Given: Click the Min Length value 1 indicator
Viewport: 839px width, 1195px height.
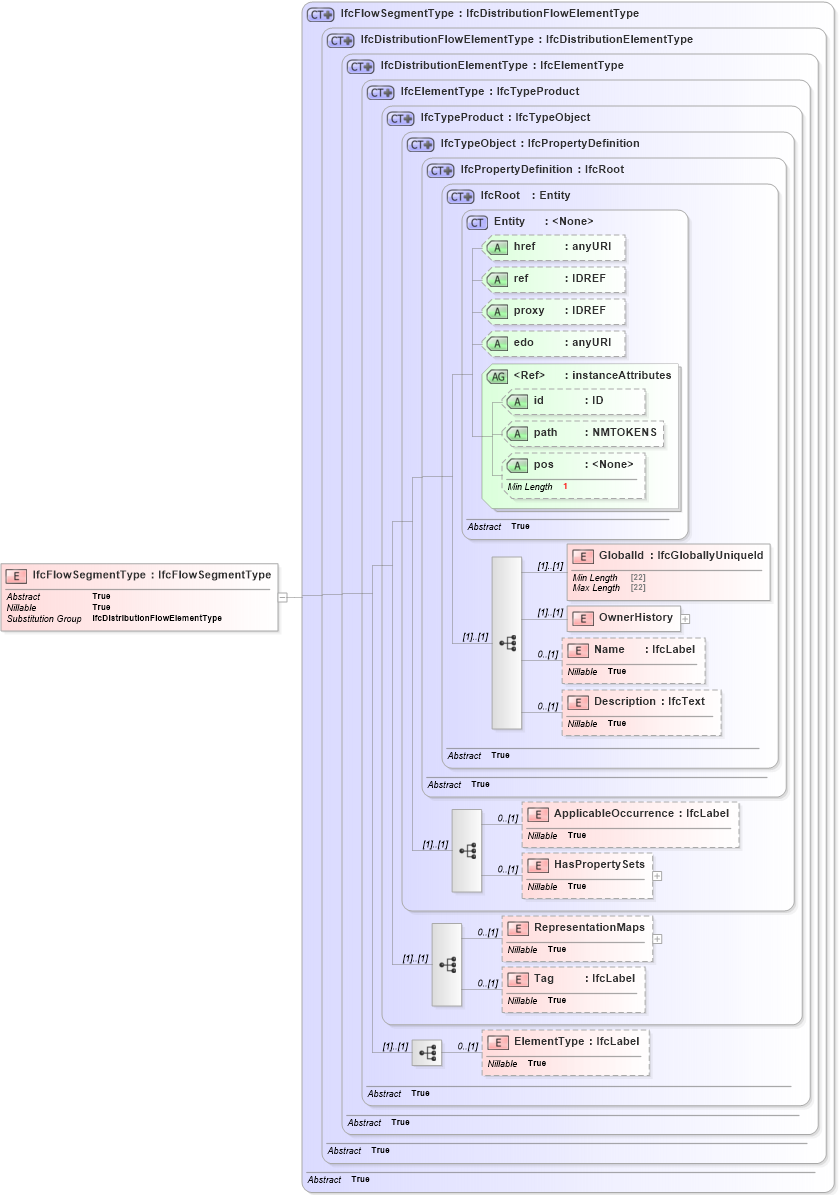Looking at the screenshot, I should pyautogui.click(x=567, y=487).
